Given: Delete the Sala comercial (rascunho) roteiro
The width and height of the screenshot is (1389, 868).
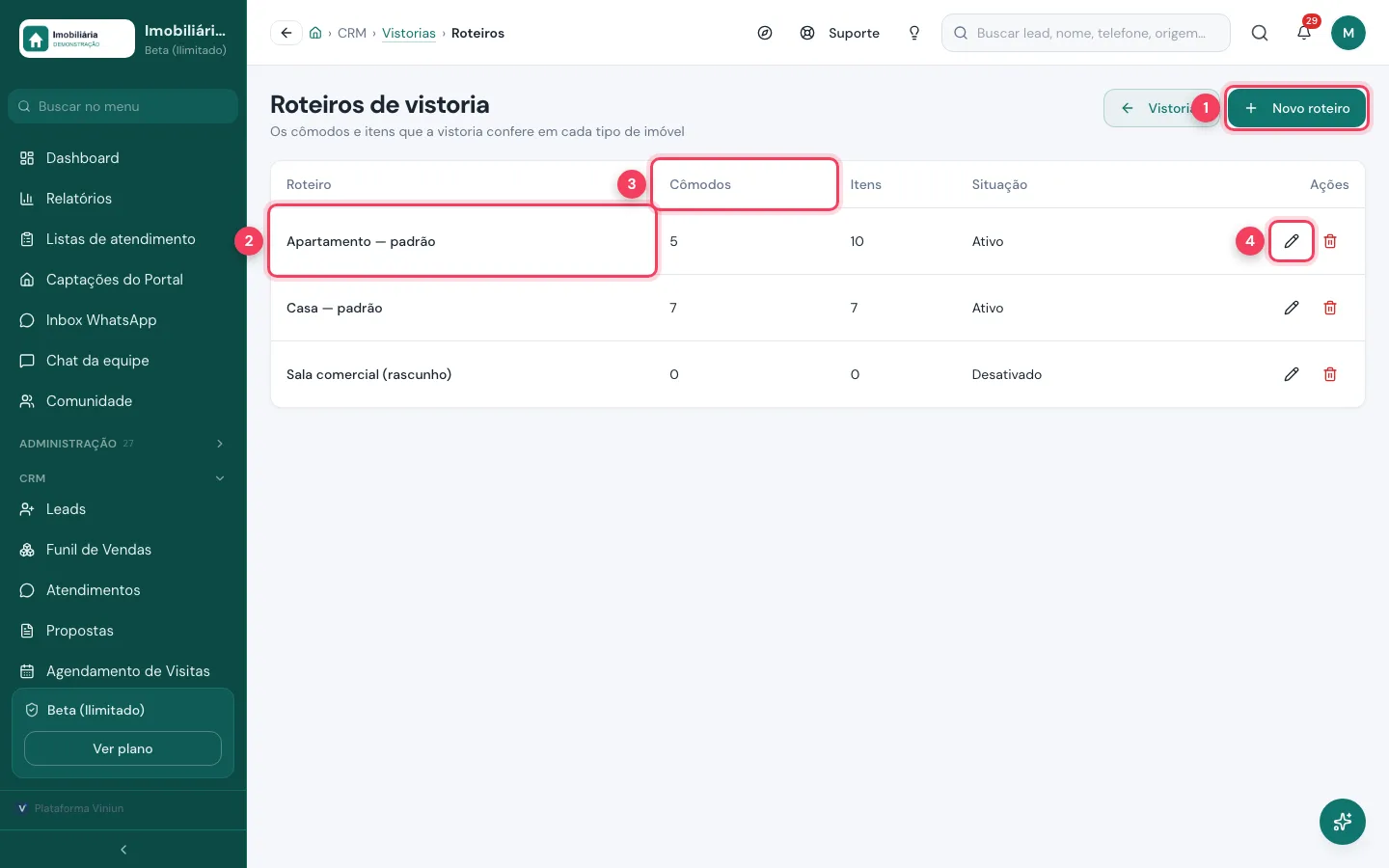Looking at the screenshot, I should click(x=1330, y=374).
